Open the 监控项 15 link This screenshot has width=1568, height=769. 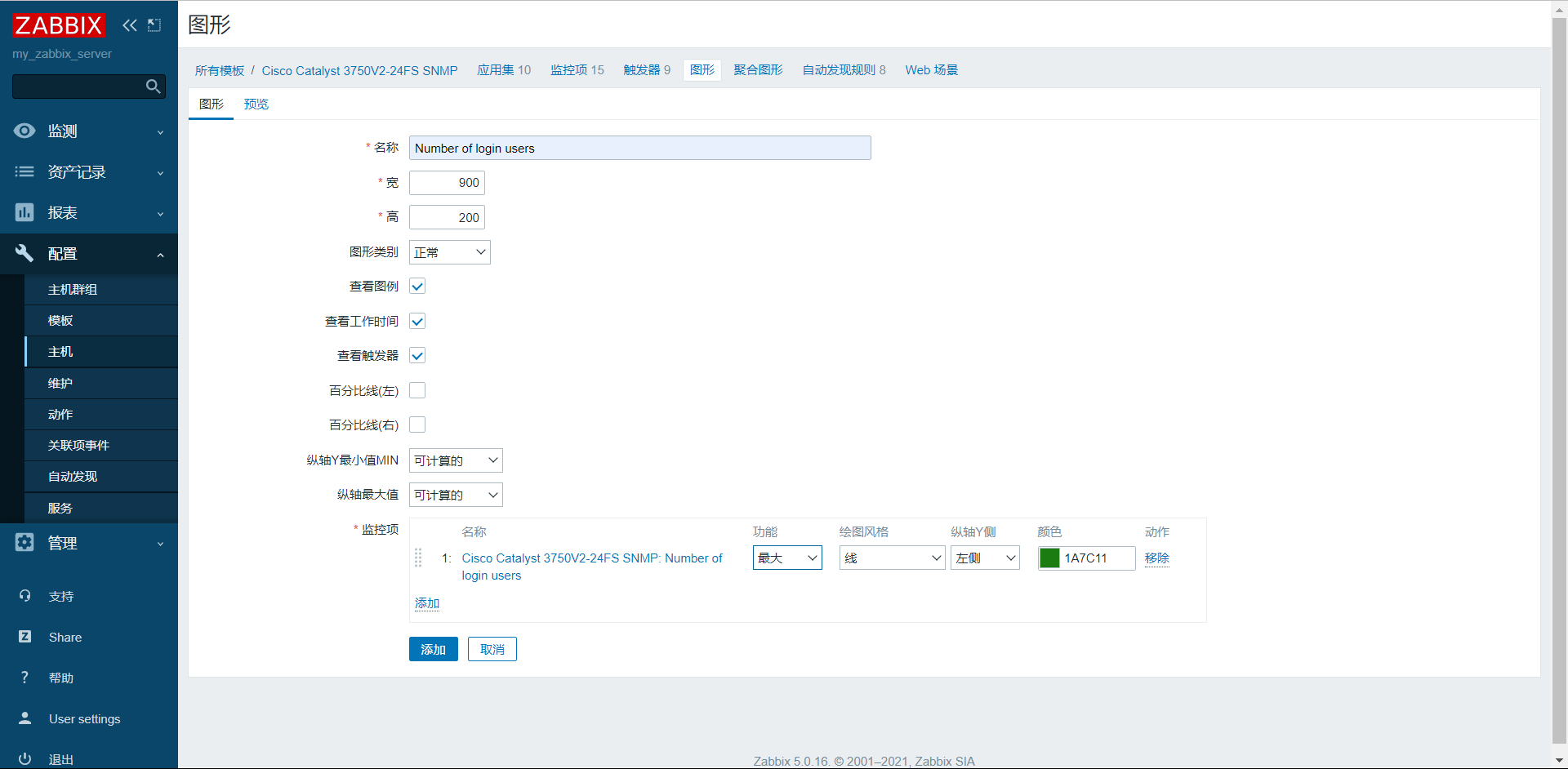tap(577, 70)
